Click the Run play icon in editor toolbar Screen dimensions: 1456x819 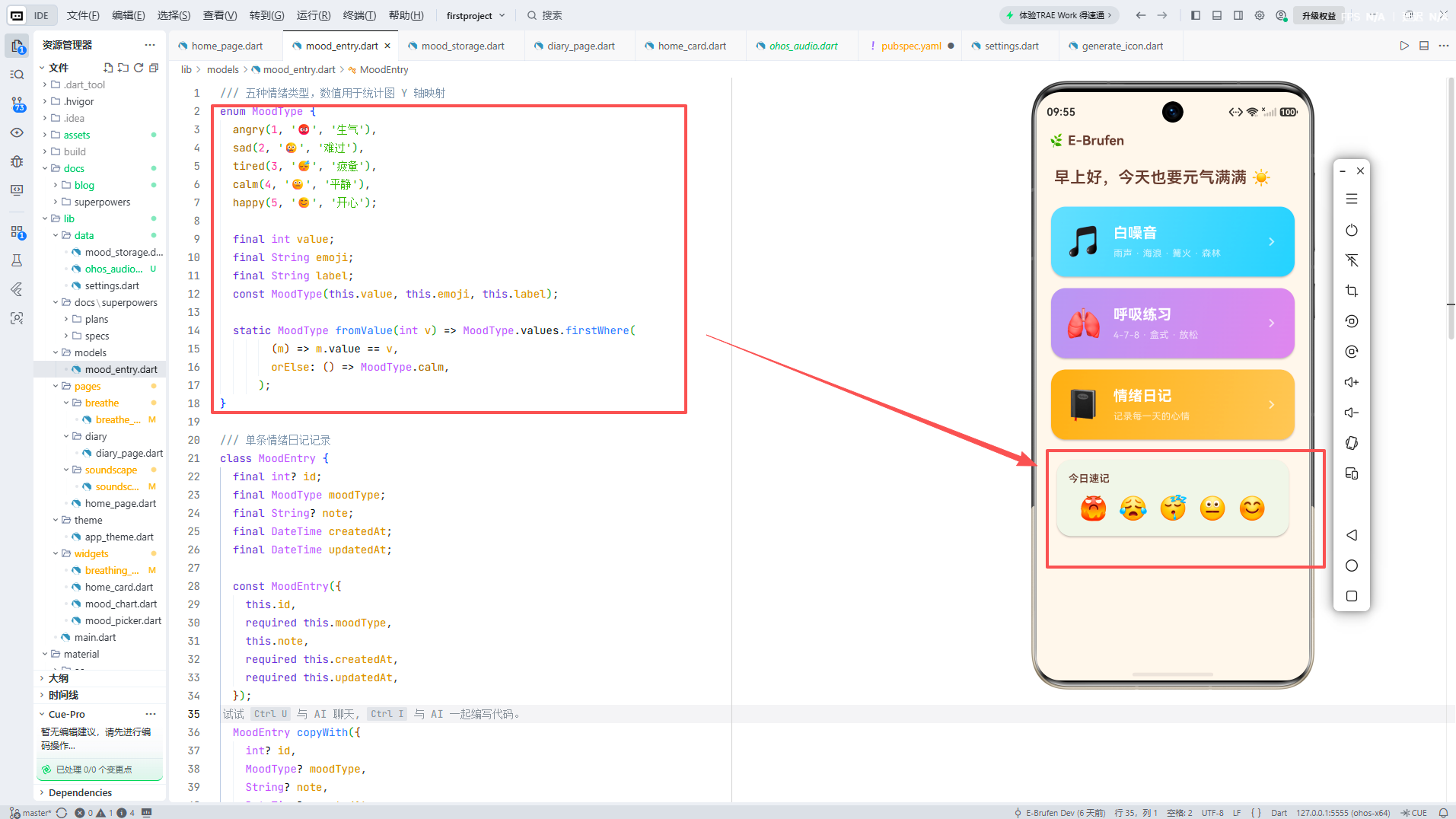click(1404, 46)
